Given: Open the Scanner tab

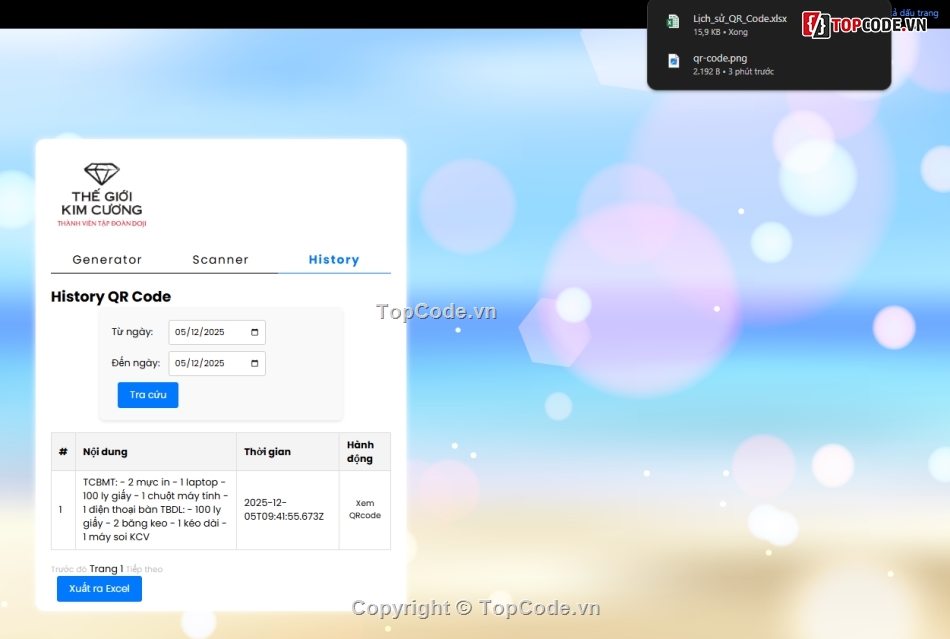Looking at the screenshot, I should click(220, 260).
